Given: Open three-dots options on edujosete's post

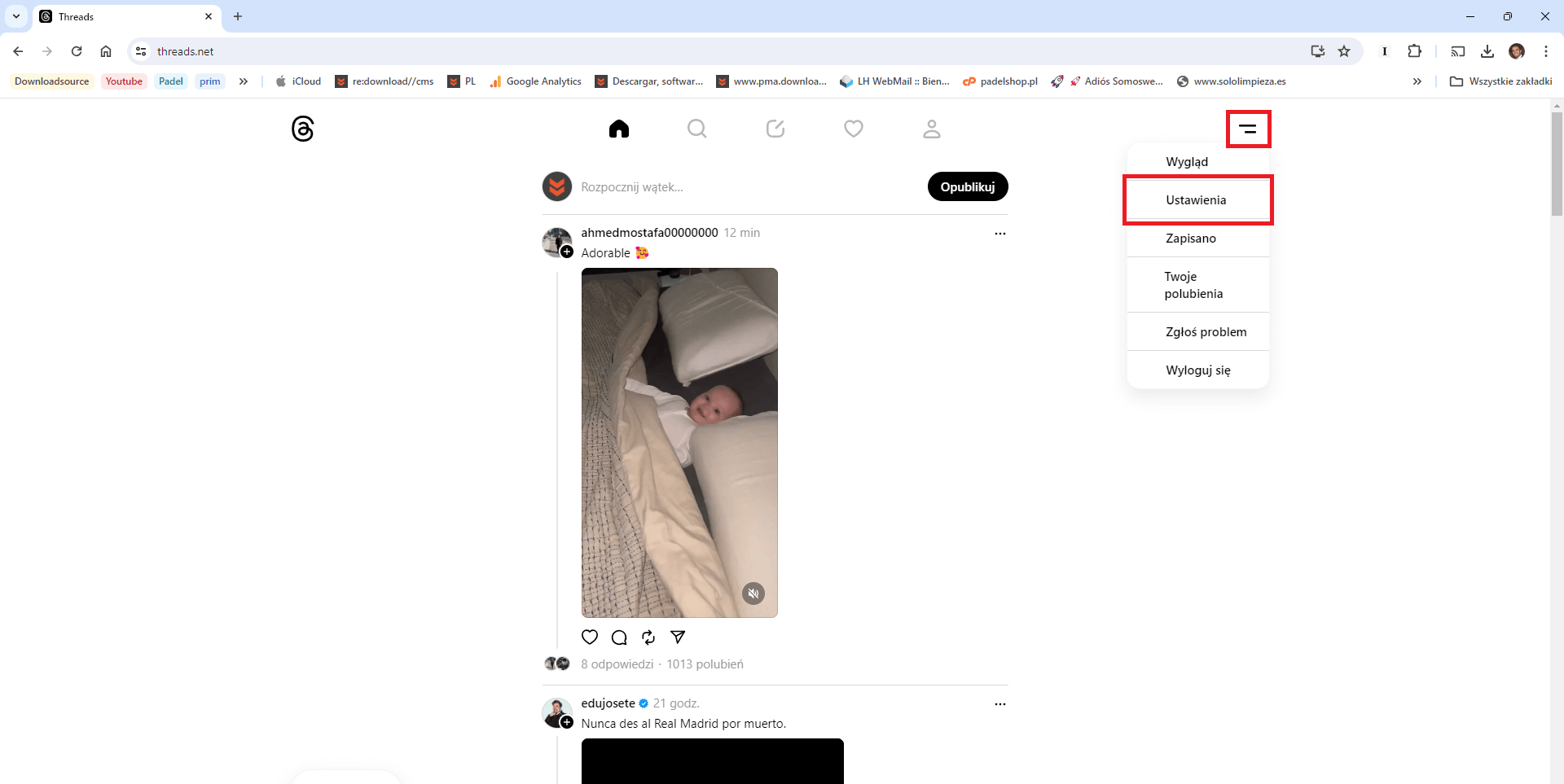Looking at the screenshot, I should (x=1000, y=704).
